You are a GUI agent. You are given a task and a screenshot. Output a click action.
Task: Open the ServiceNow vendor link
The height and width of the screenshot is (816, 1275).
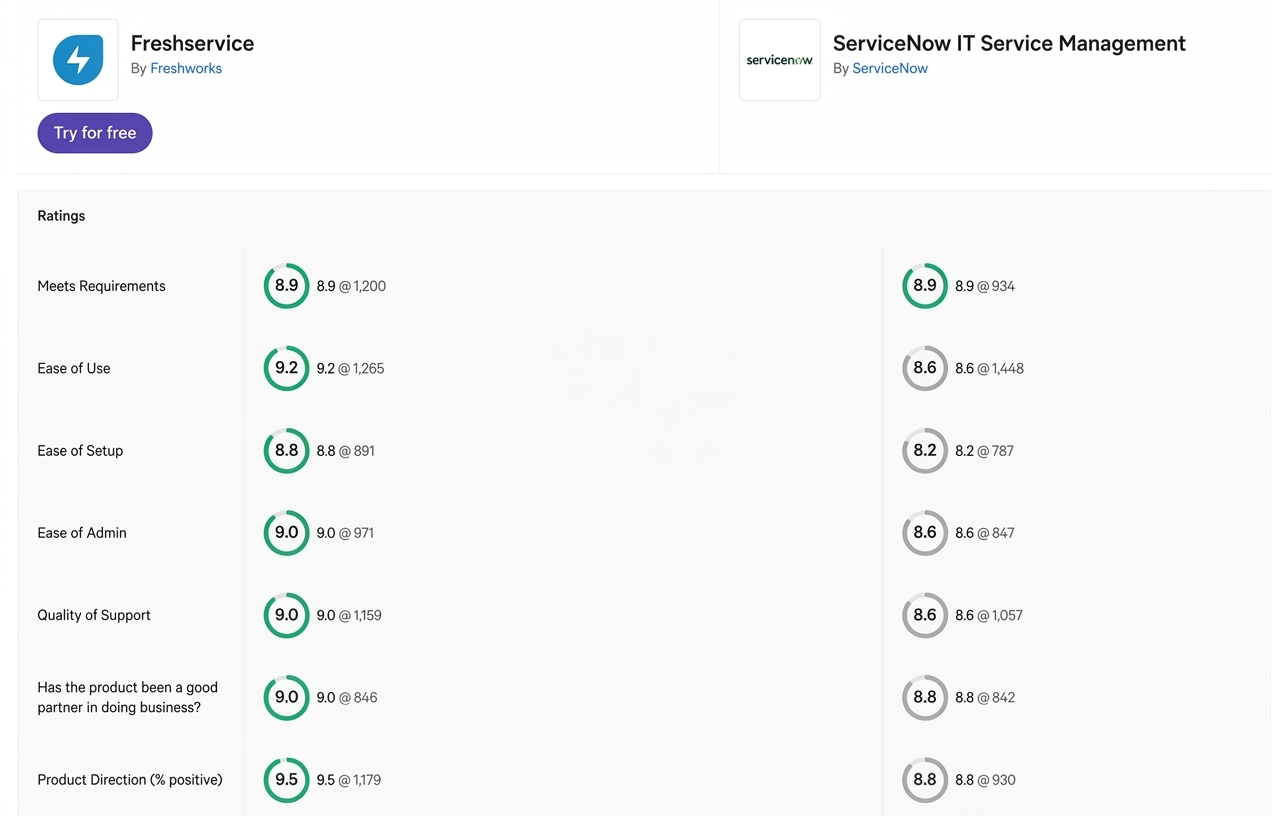(890, 68)
